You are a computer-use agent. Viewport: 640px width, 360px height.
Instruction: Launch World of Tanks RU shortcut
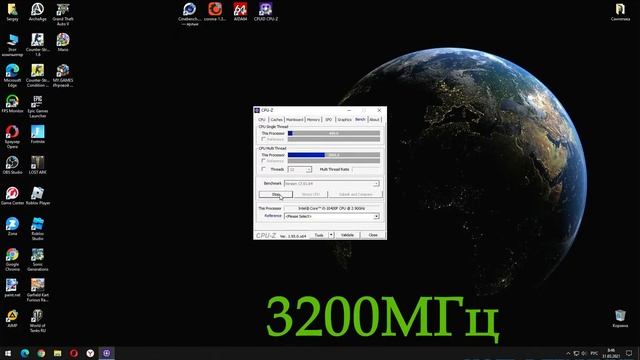pyautogui.click(x=38, y=321)
